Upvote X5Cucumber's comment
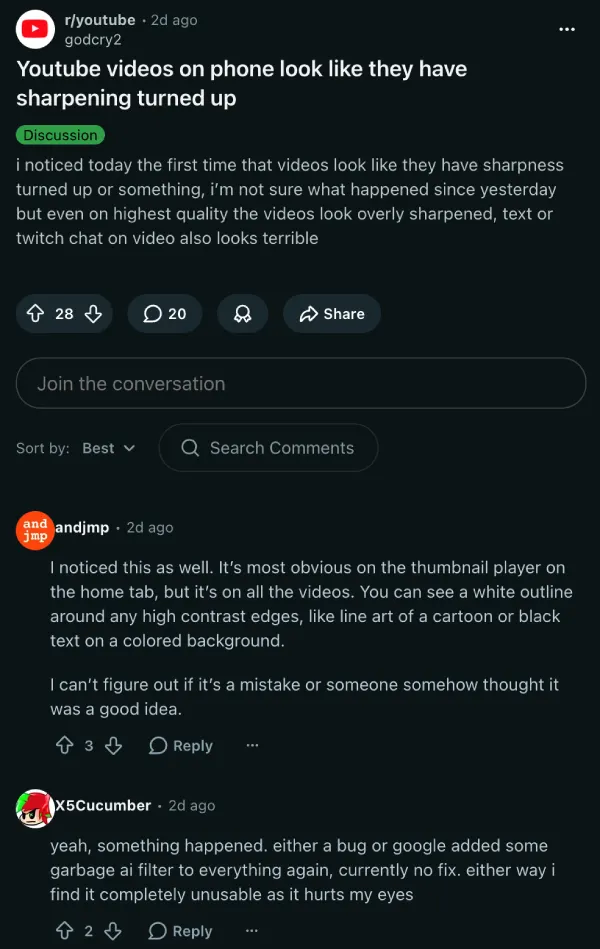 coord(65,931)
